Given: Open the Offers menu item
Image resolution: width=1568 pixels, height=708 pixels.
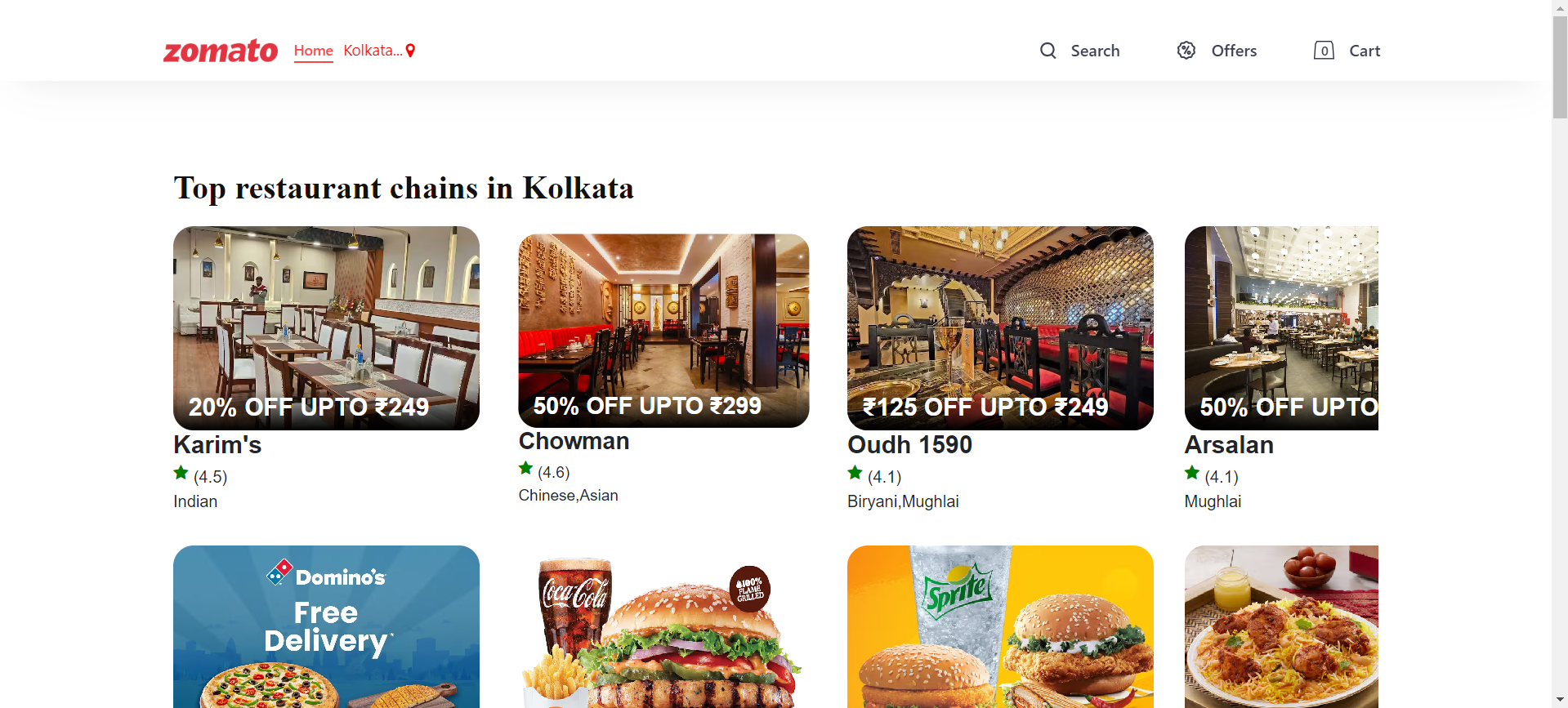Looking at the screenshot, I should tap(1234, 51).
